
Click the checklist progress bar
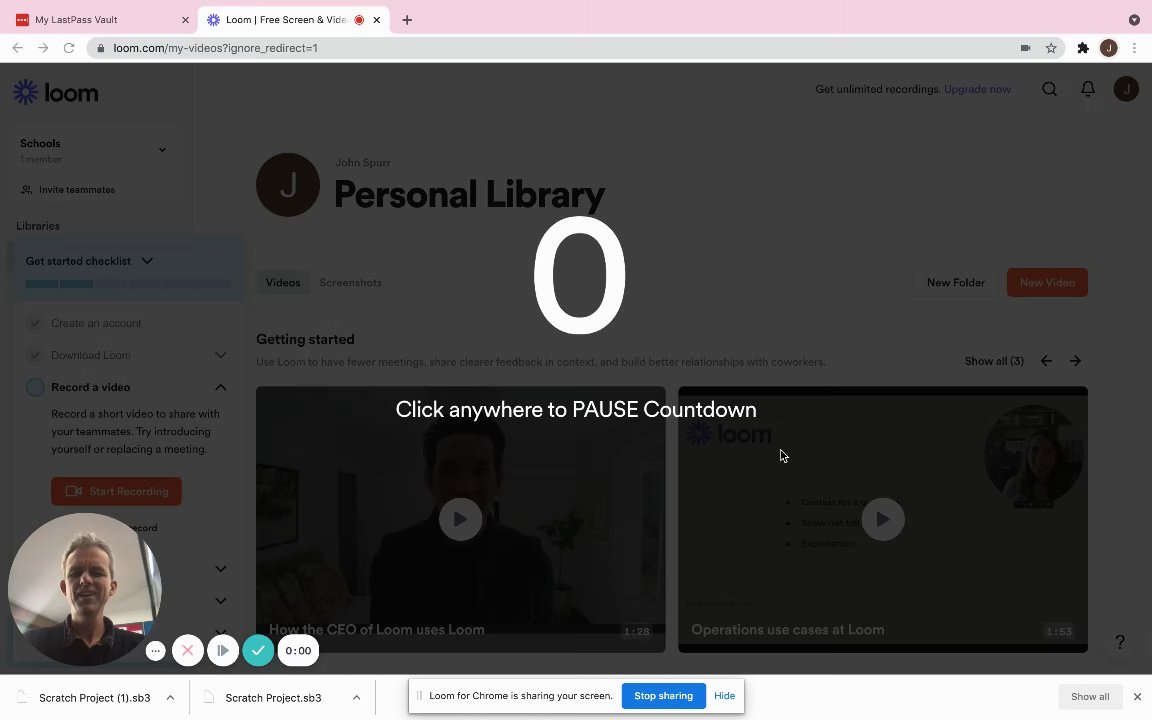click(128, 284)
